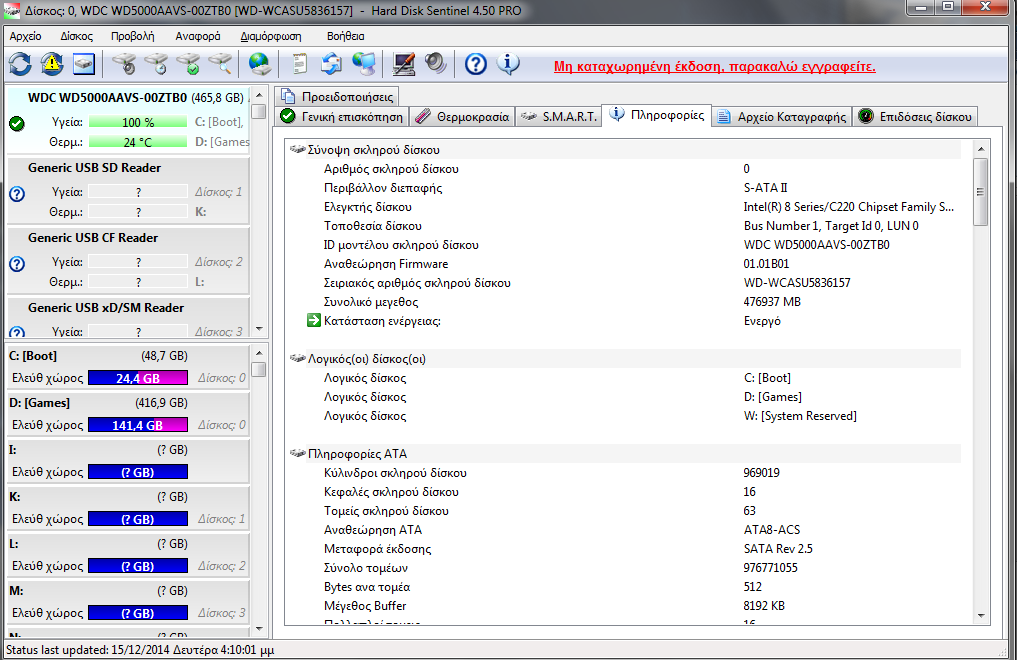Open the Δίσκος menu
1017x660 pixels.
click(77, 36)
